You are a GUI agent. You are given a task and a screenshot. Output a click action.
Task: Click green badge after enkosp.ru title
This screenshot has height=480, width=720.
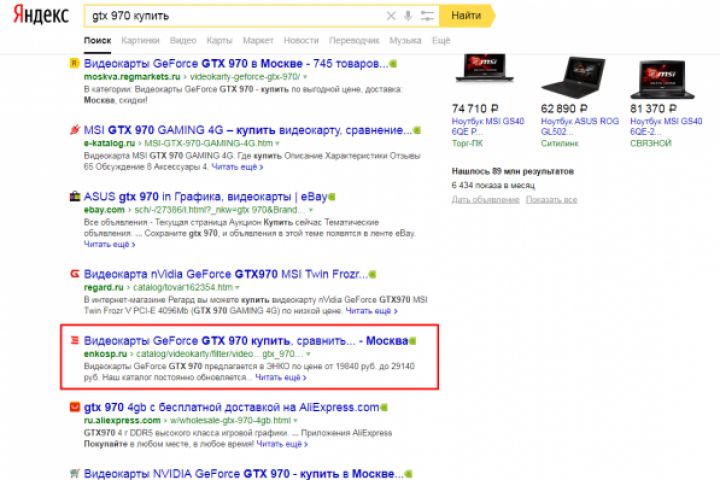point(412,341)
